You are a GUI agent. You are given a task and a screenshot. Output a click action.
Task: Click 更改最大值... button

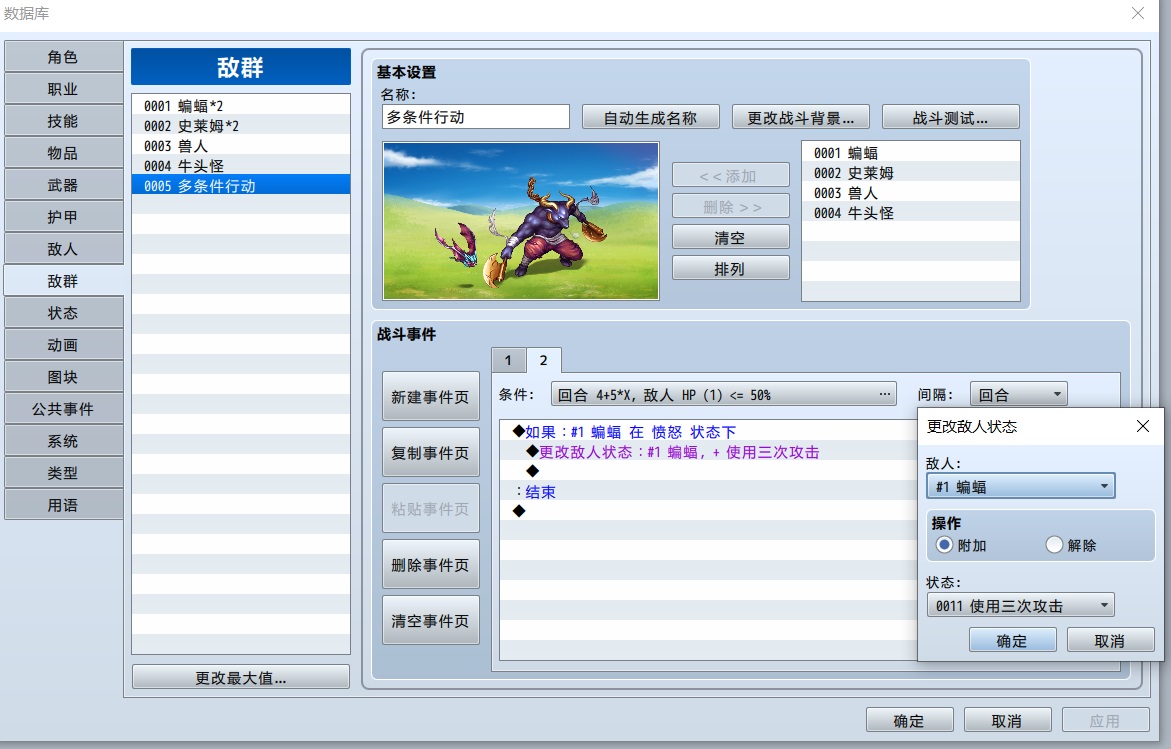point(240,677)
